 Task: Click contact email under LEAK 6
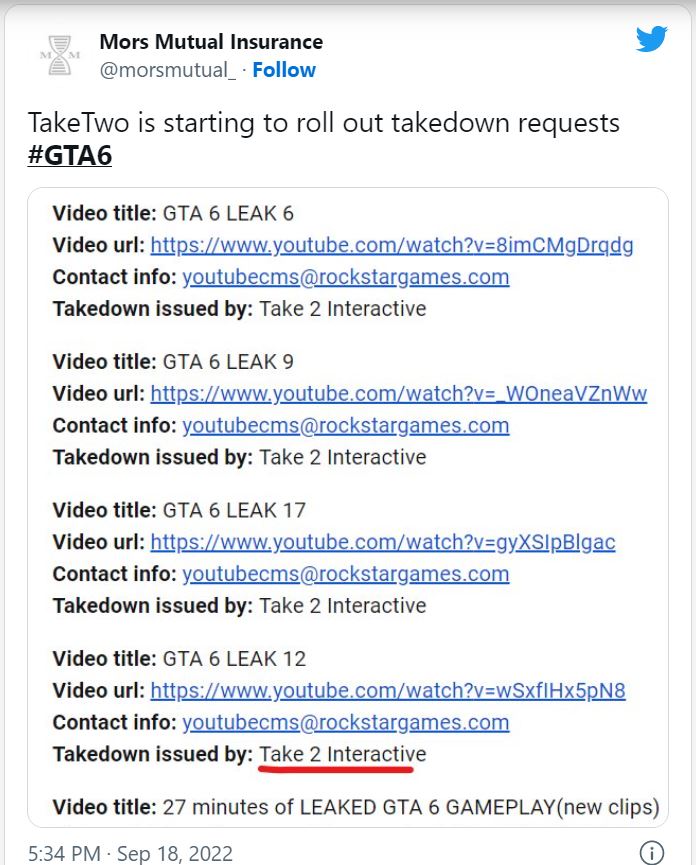click(346, 277)
